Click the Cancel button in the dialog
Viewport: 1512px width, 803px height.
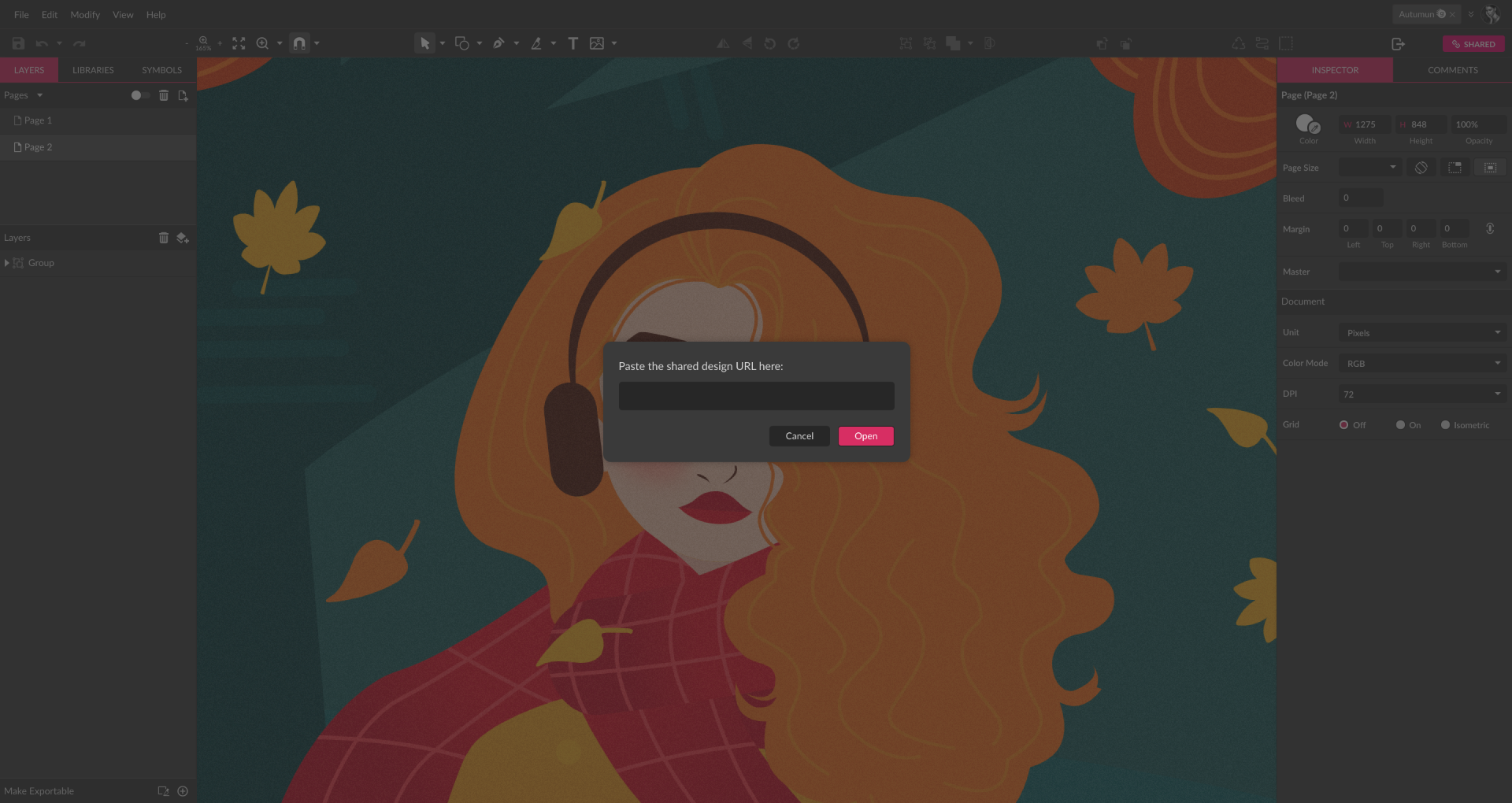coord(799,435)
